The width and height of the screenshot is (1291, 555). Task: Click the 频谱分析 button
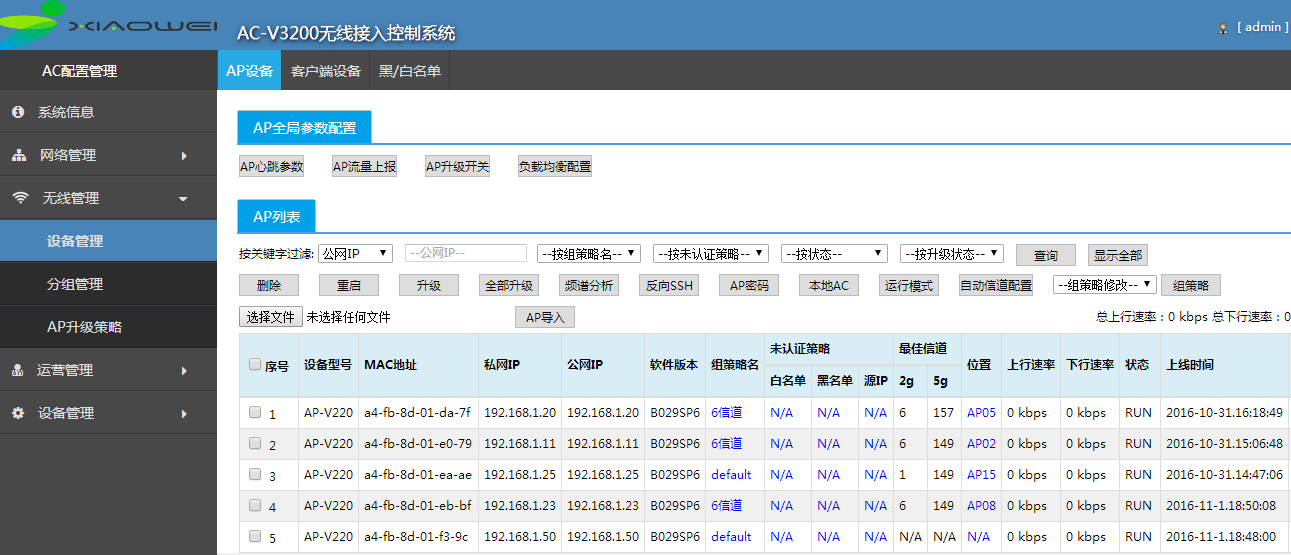[589, 285]
